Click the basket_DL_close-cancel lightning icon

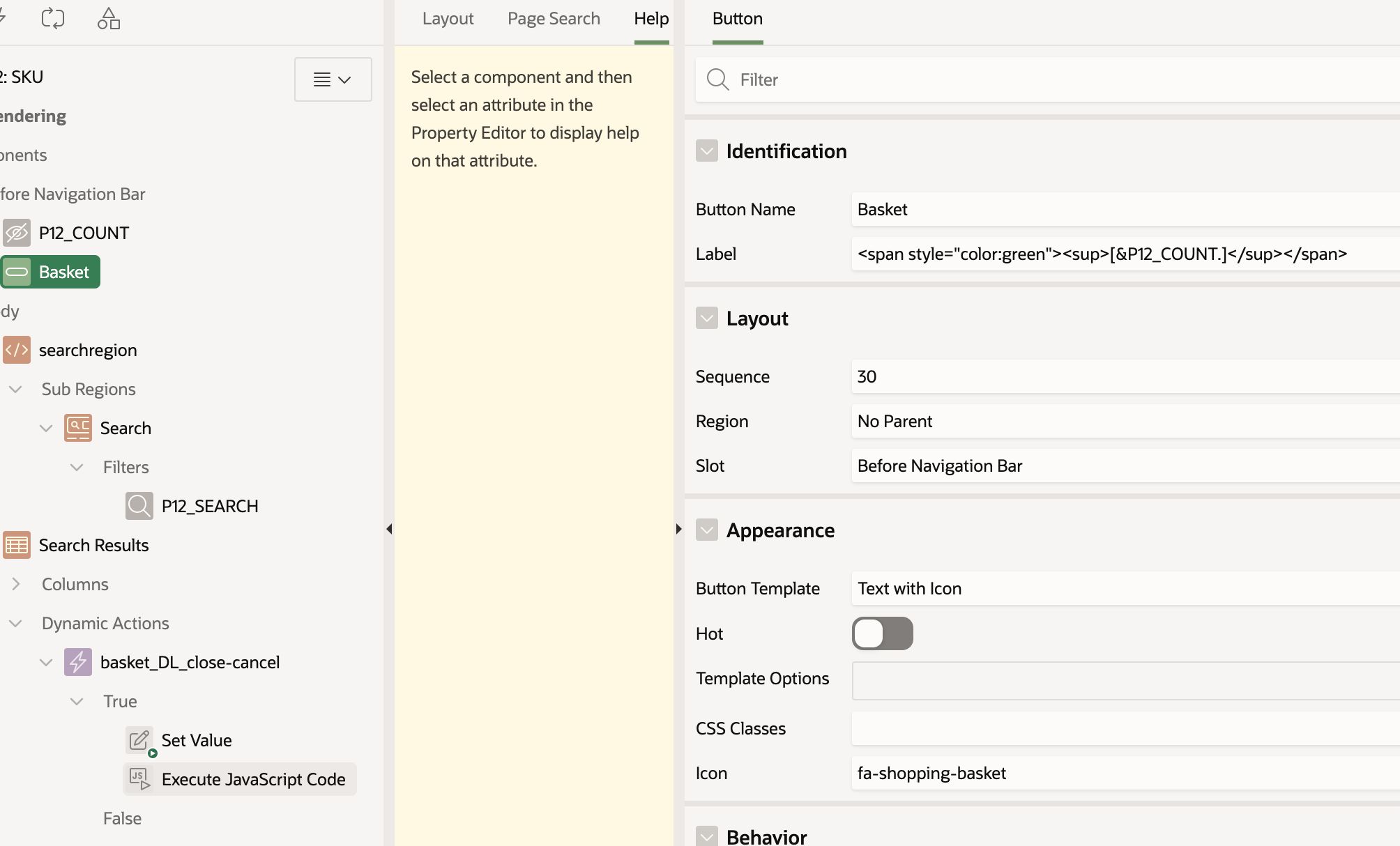78,662
